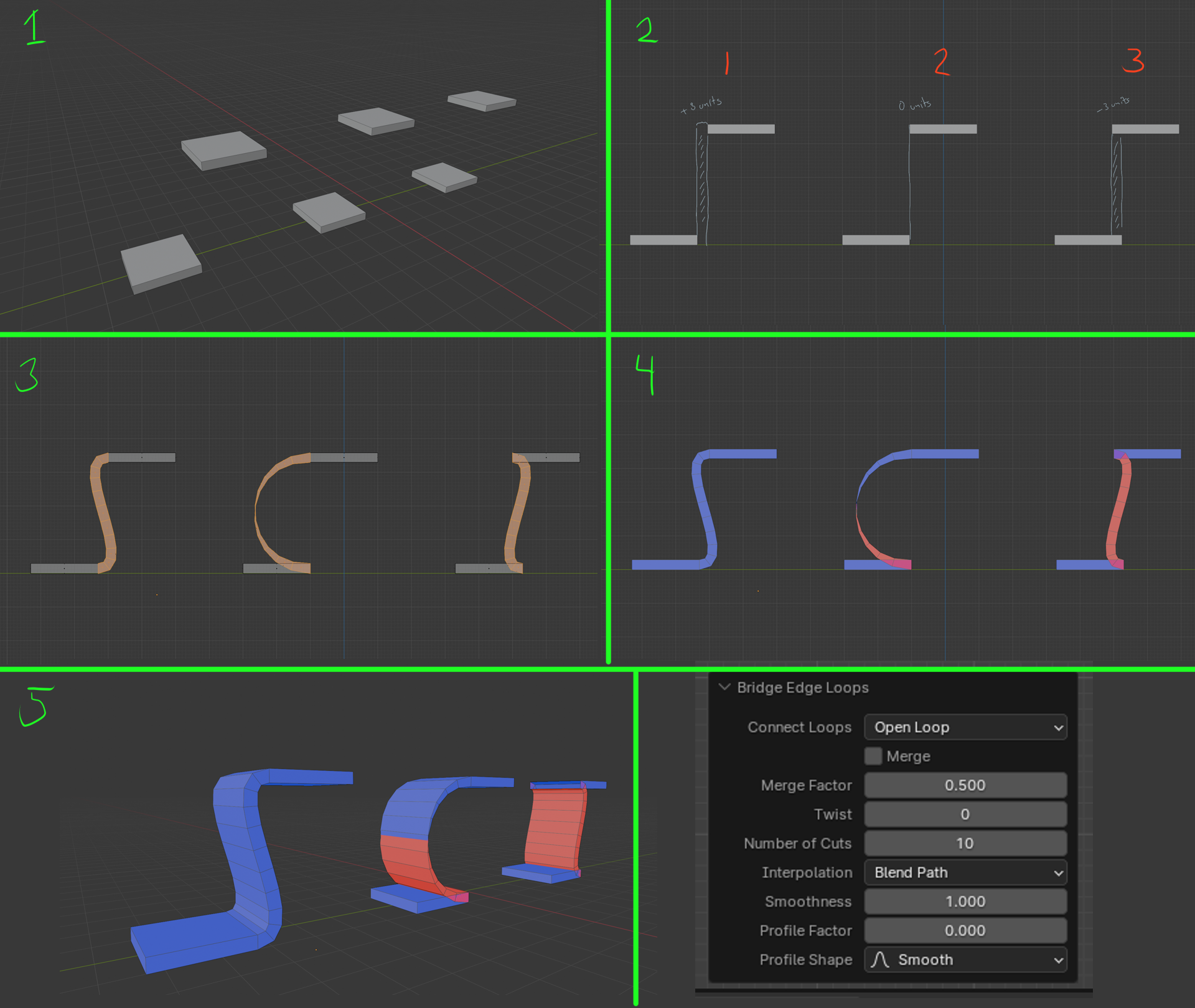Open the Connect Loops dropdown

click(965, 727)
